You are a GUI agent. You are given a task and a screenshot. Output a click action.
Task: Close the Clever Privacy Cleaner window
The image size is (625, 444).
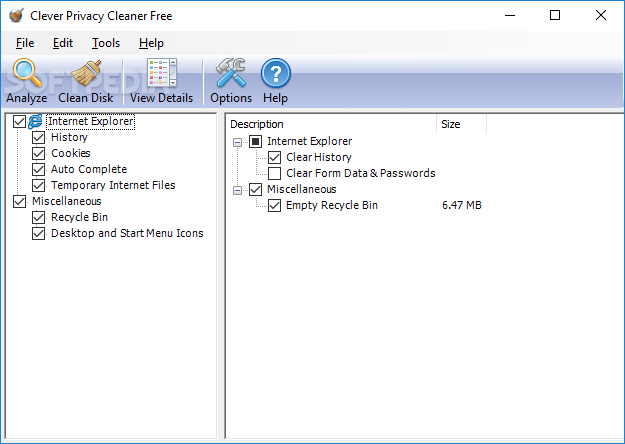601,16
